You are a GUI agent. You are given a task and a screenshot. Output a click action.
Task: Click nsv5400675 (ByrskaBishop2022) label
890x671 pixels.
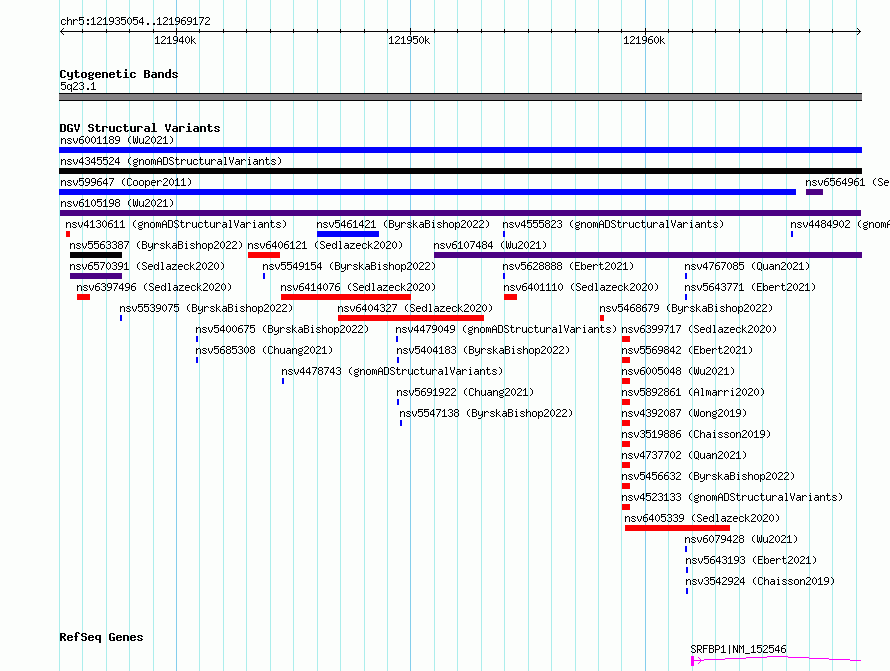click(x=282, y=329)
